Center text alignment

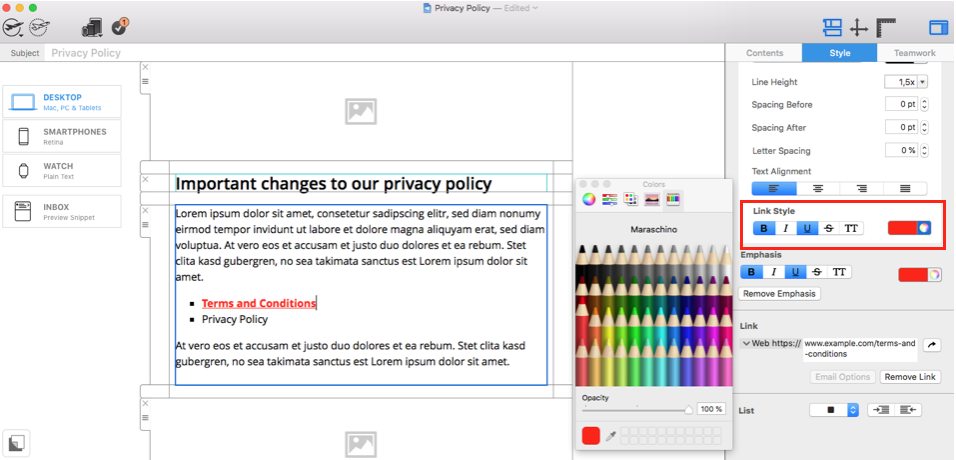pos(818,189)
